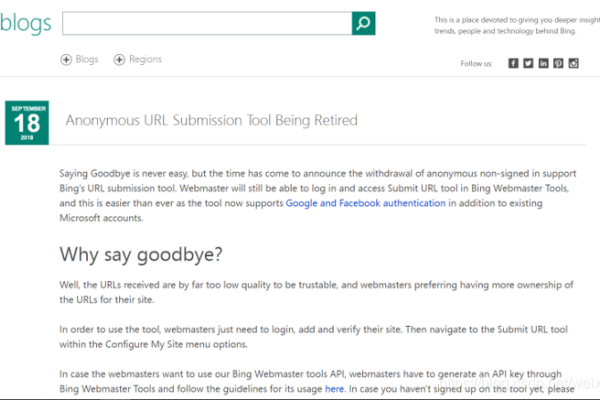Click the green search magnifier button
600x400 pixels.
363,23
